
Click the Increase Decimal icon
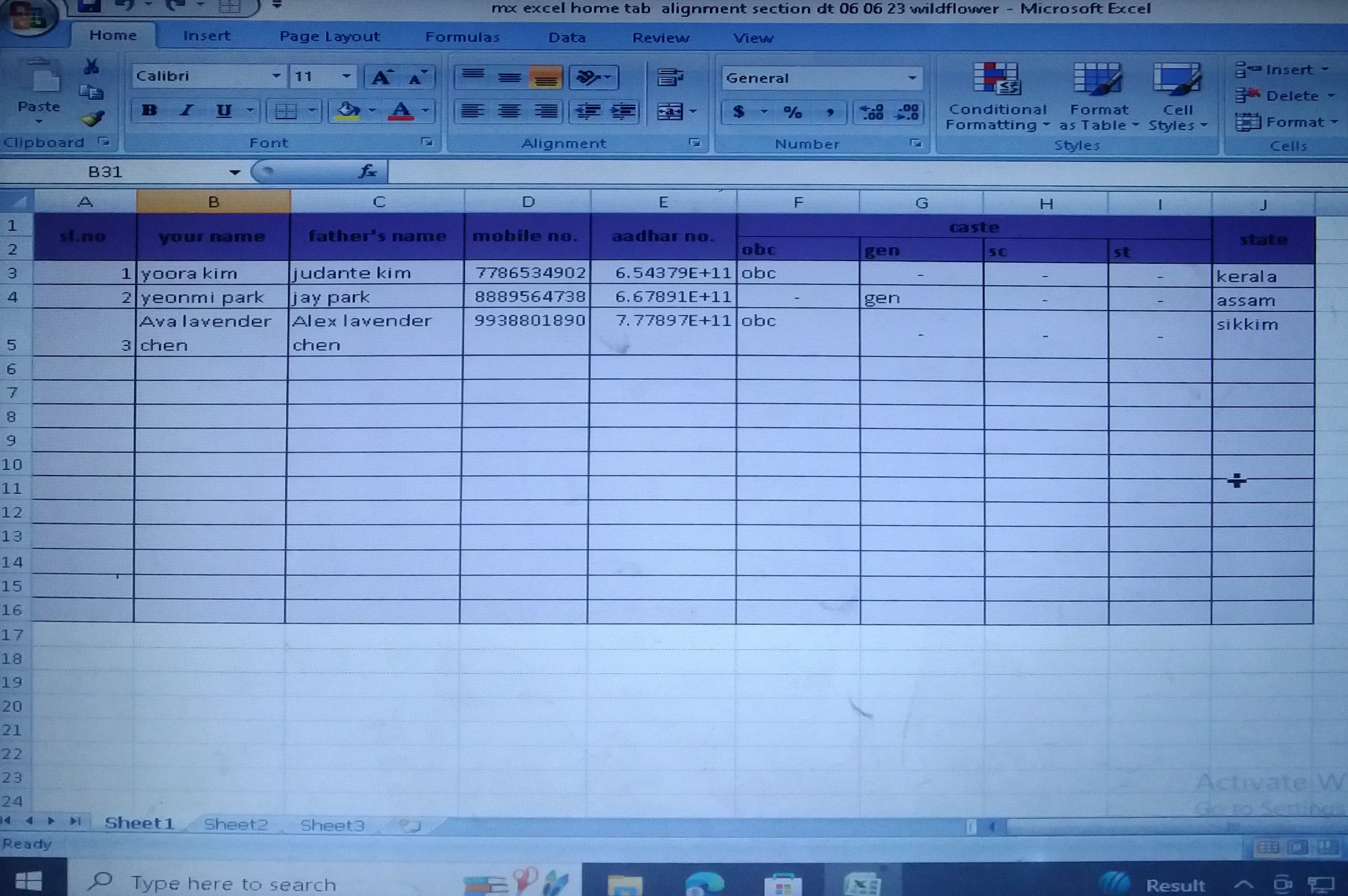coord(872,112)
